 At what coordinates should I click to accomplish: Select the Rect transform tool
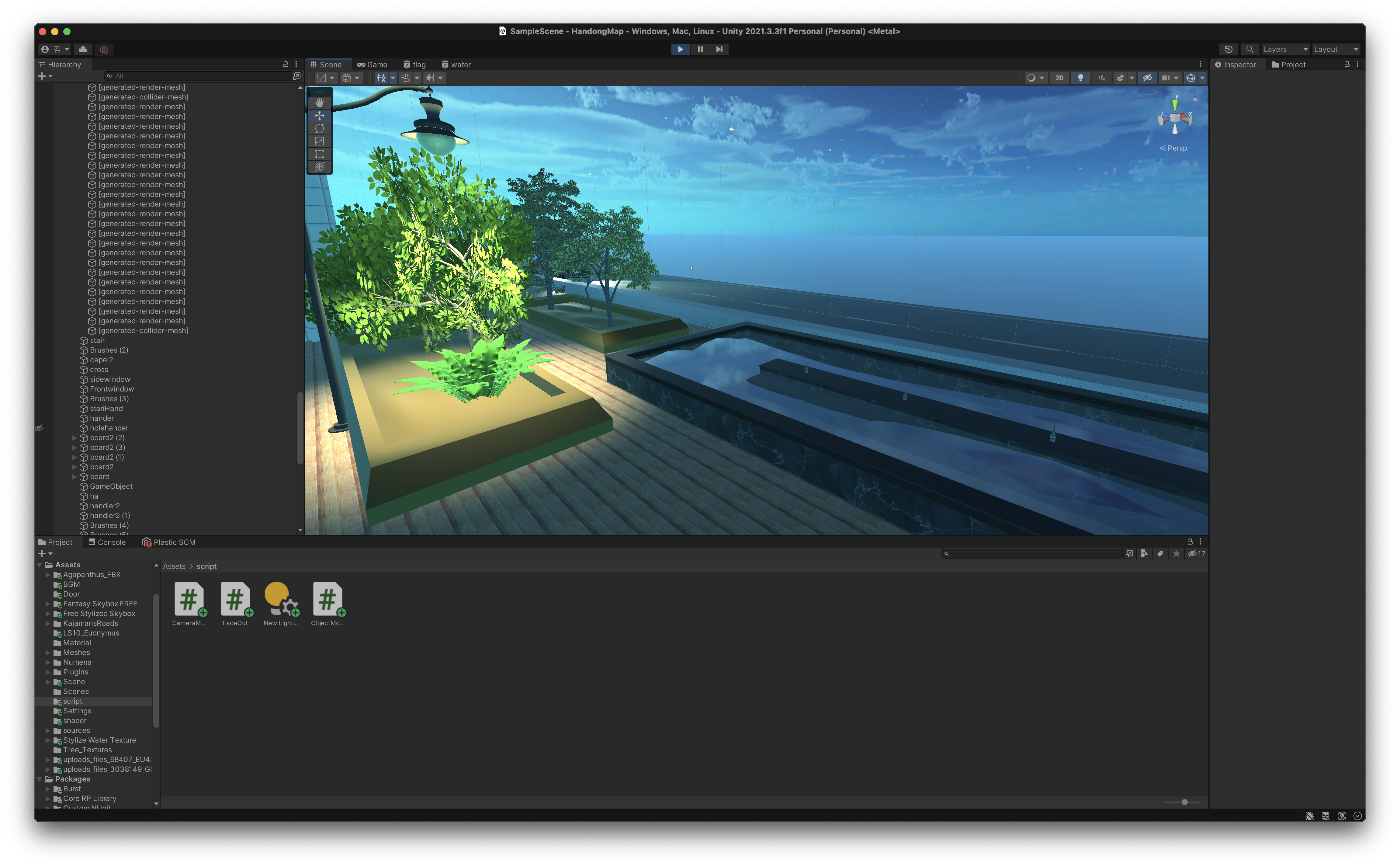click(x=319, y=154)
